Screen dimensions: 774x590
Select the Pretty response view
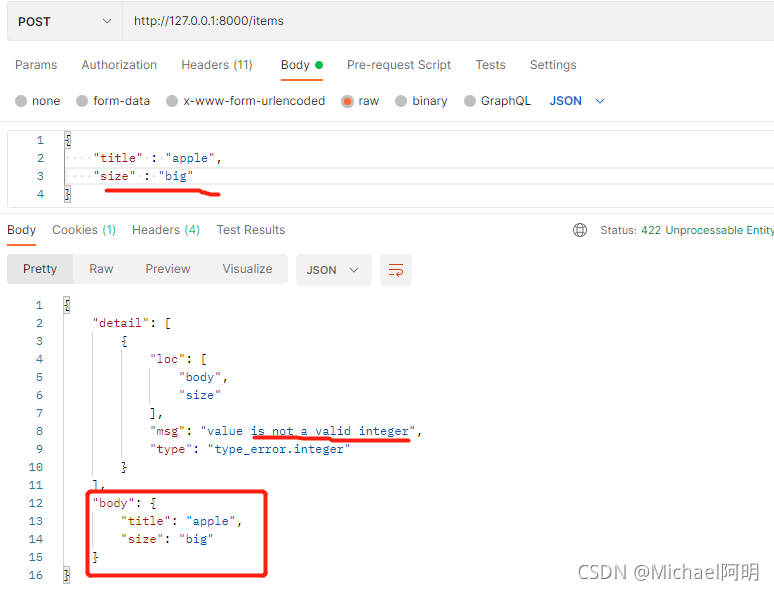(40, 269)
